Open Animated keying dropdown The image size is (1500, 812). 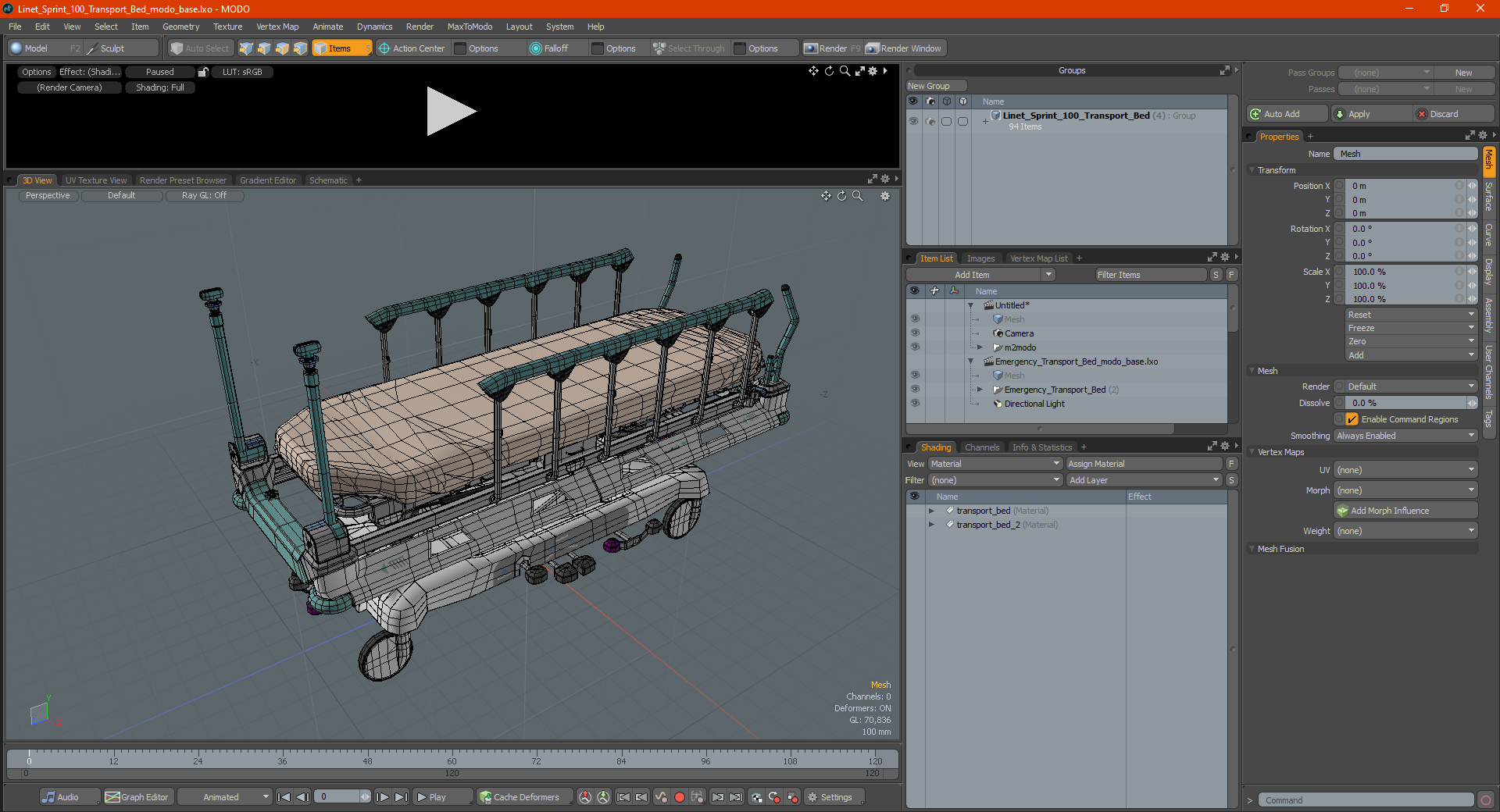click(x=224, y=797)
